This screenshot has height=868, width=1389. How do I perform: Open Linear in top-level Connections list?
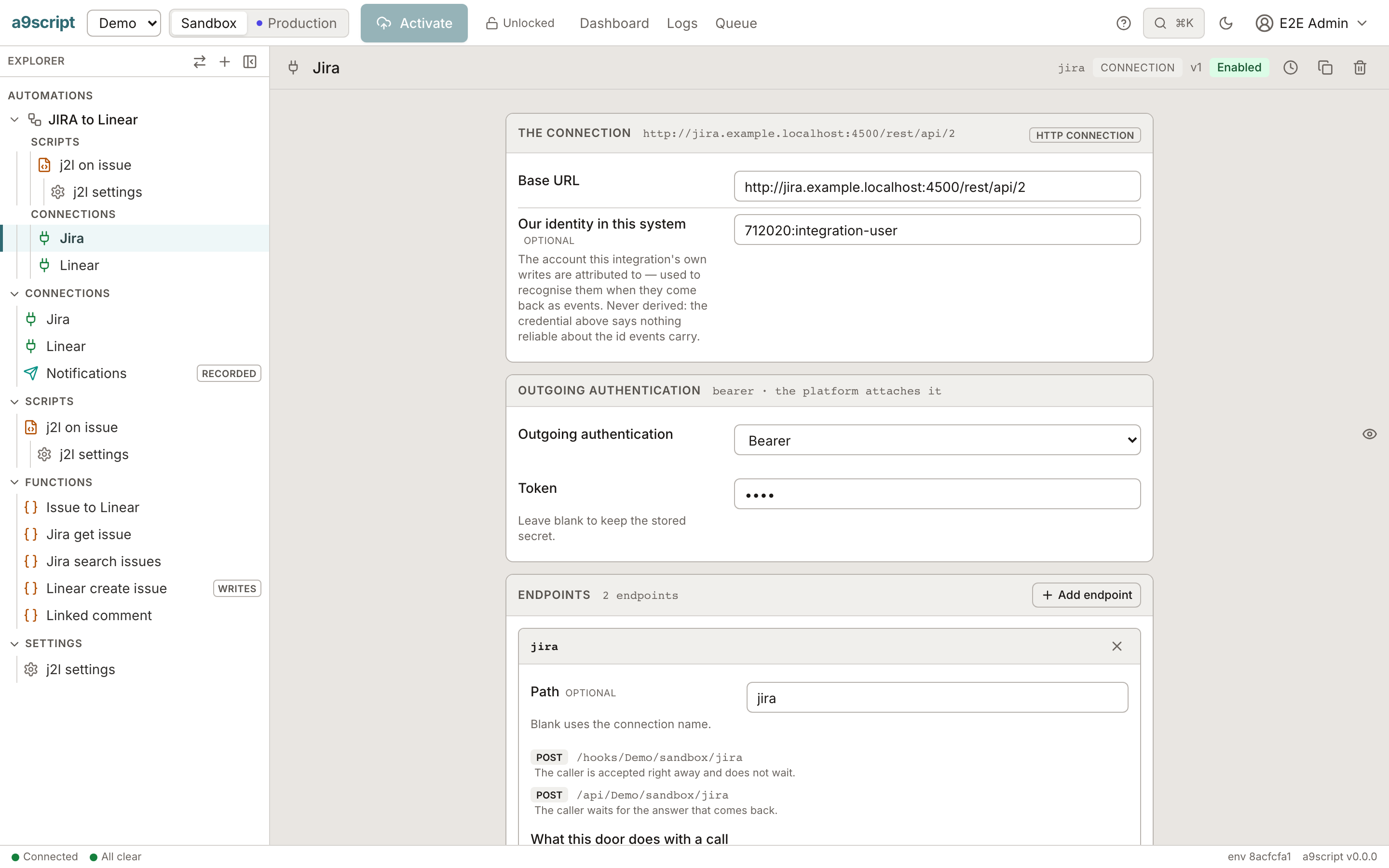coord(66,346)
